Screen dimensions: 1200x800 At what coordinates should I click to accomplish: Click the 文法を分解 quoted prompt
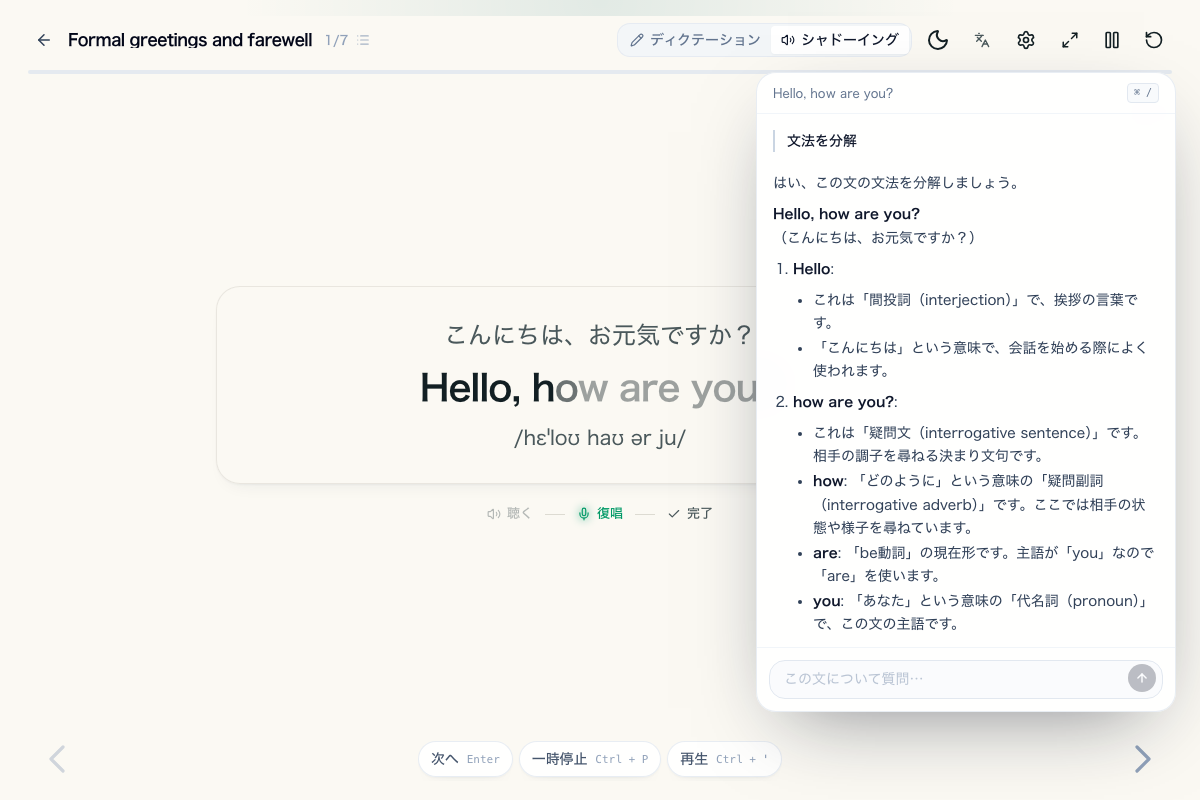tap(822, 141)
